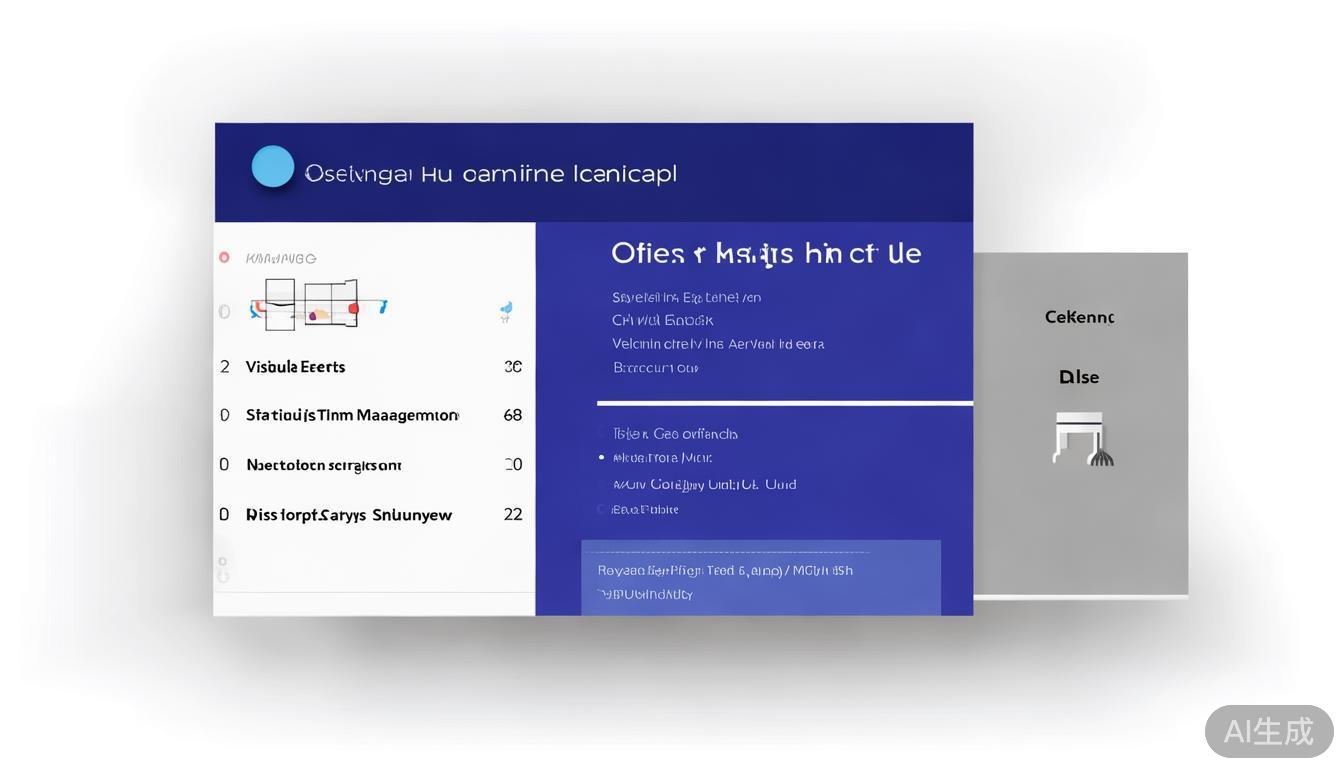Click the light blue circle logo in header
Viewport: 1344px width, 768px height.
click(x=273, y=167)
